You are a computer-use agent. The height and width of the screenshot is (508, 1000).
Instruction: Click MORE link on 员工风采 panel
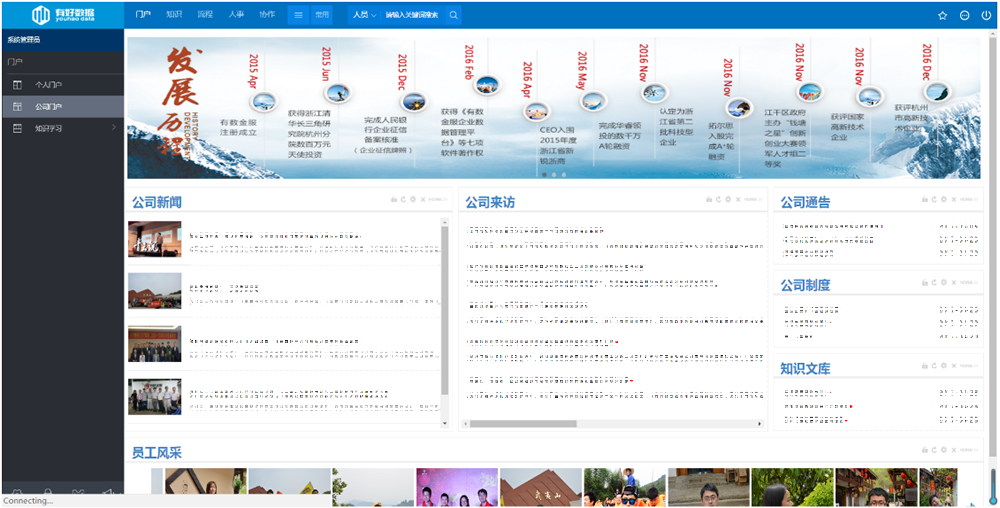(971, 450)
